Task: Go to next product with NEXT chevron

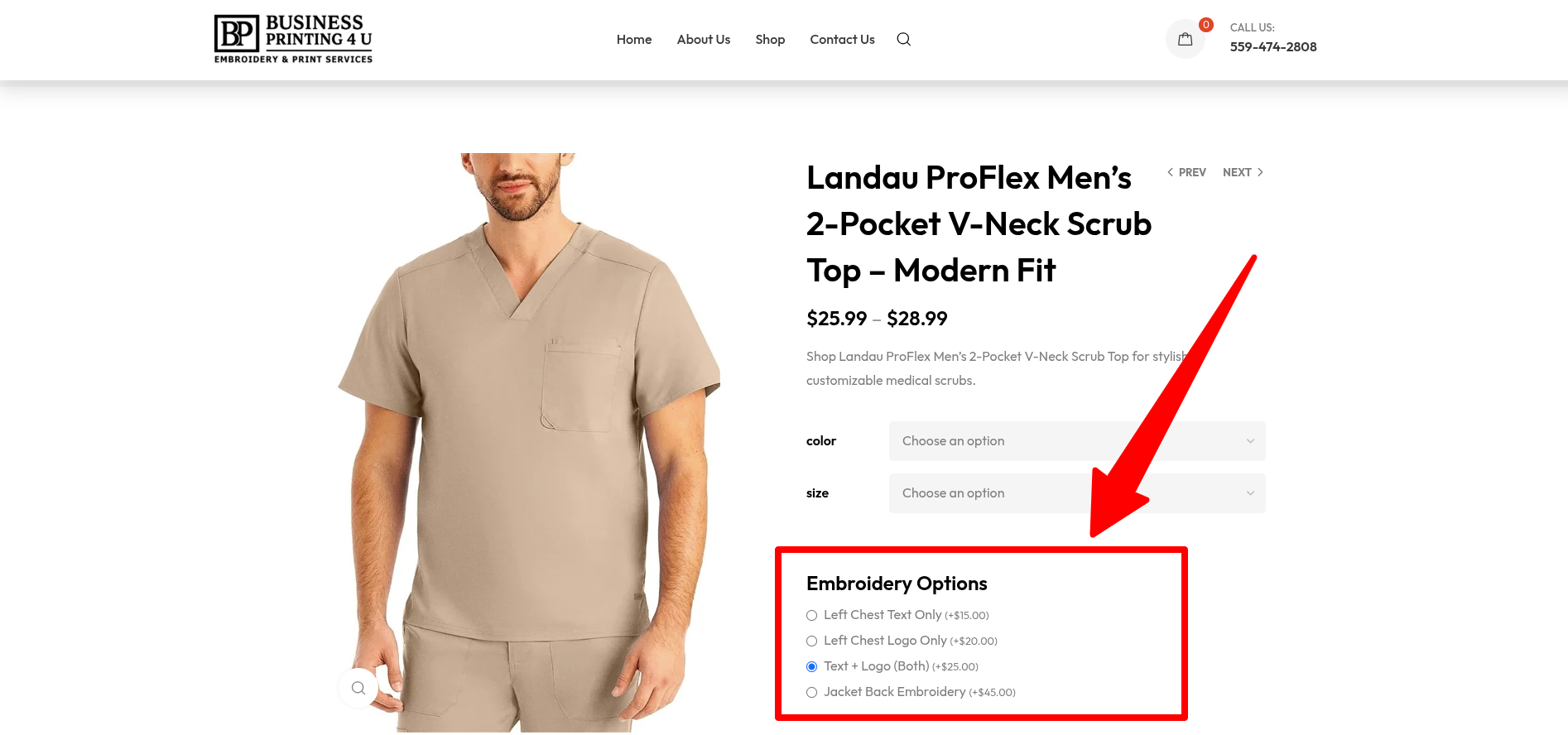Action: pyautogui.click(x=1243, y=172)
